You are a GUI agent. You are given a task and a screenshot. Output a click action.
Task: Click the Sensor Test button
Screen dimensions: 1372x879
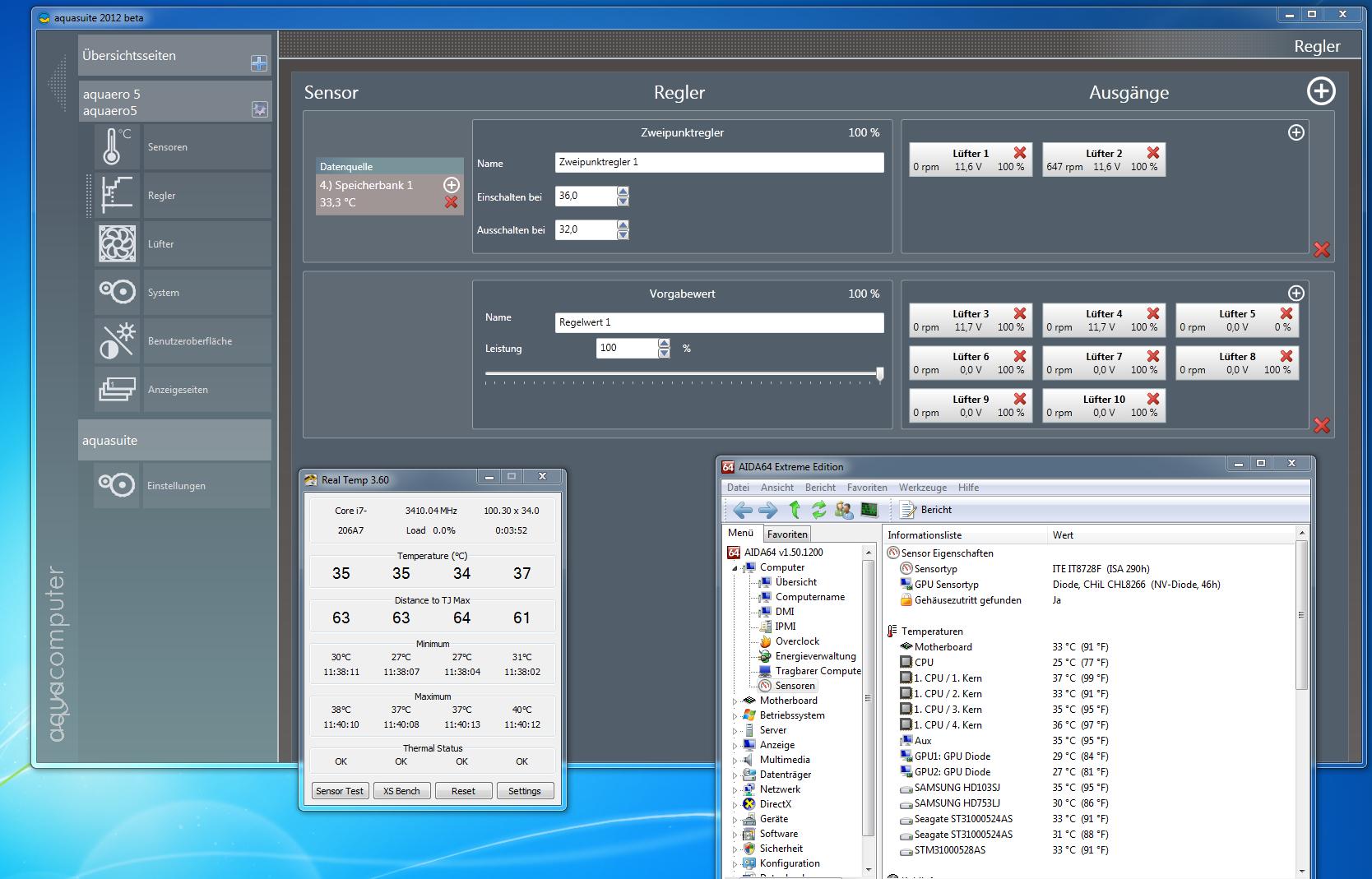tap(340, 791)
